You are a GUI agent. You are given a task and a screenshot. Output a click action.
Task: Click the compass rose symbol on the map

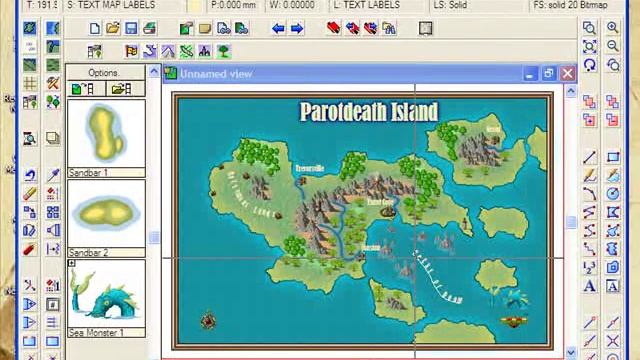pyautogui.click(x=209, y=320)
